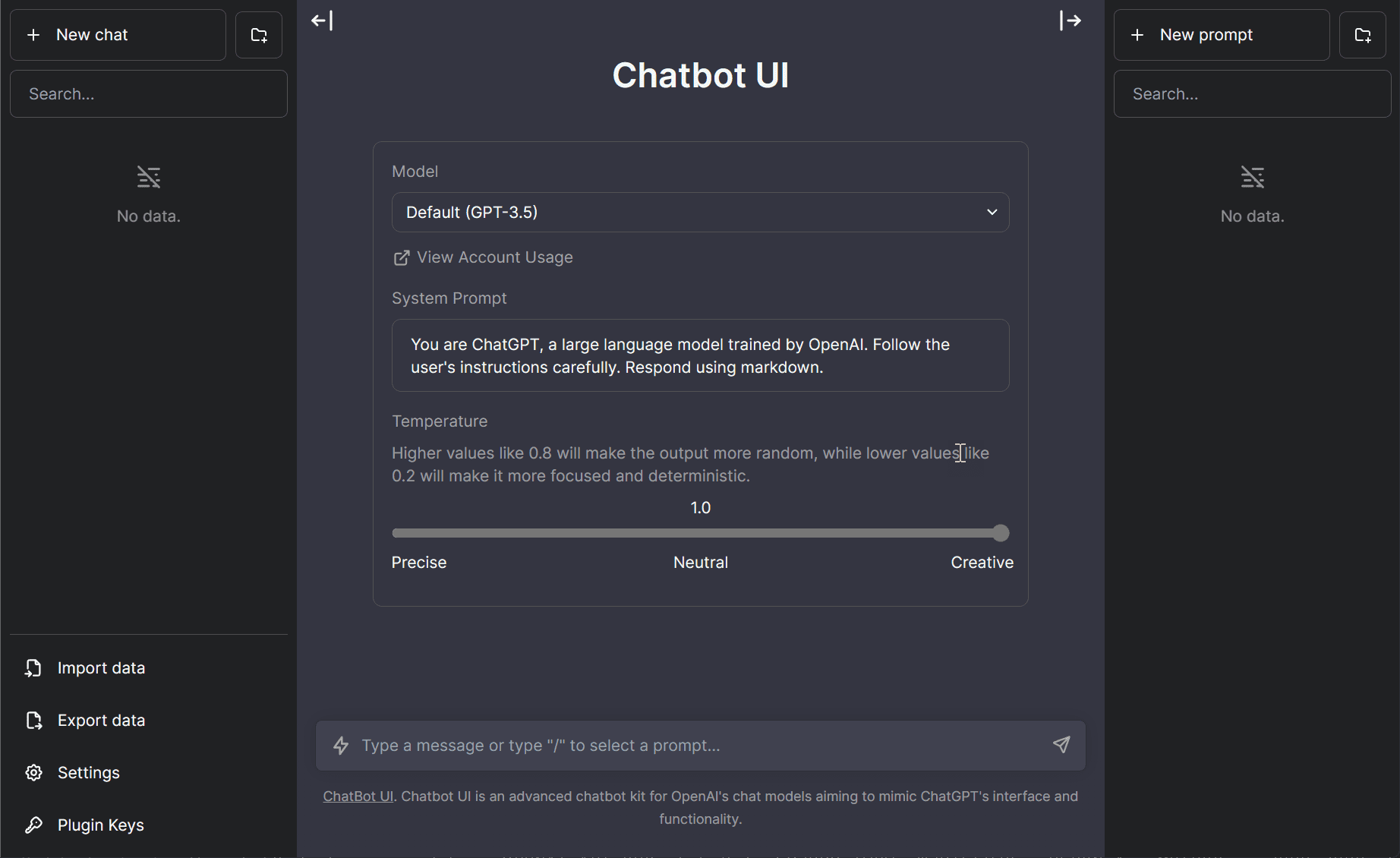Collapse the right prompt sidebar

1070,21
